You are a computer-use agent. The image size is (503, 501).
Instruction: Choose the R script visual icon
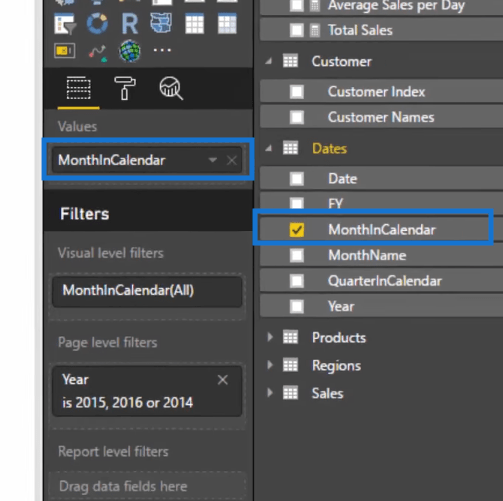pos(129,24)
